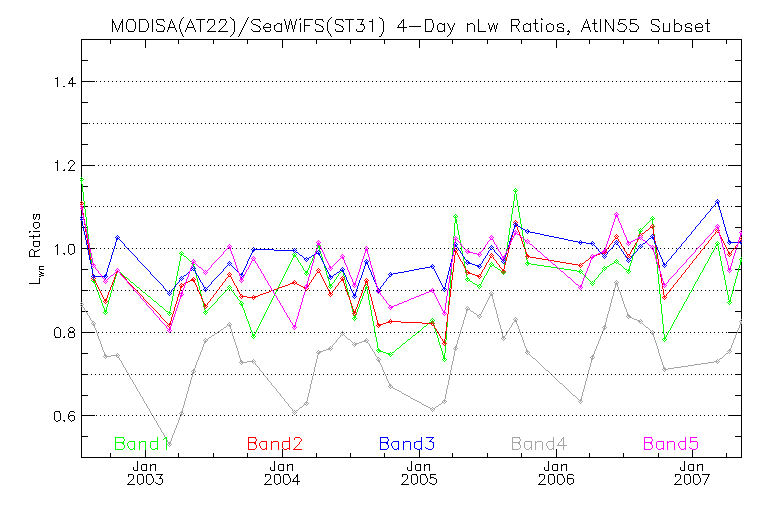Click the Jan 2007 x-axis label
Screen dimensions: 768x512
[692, 473]
